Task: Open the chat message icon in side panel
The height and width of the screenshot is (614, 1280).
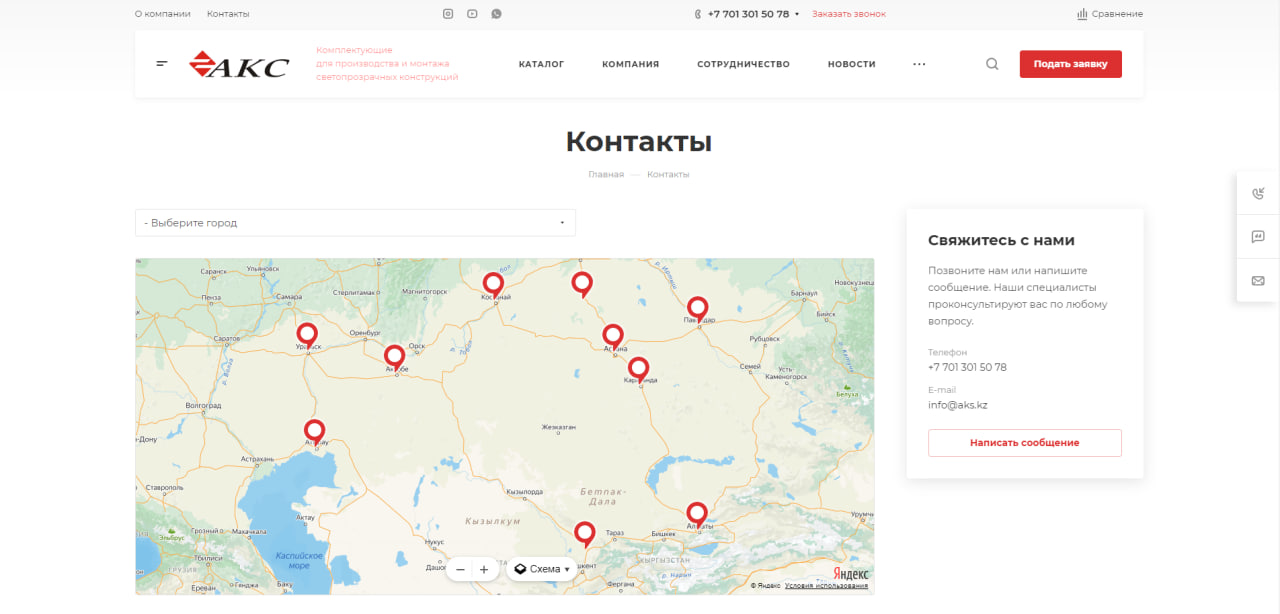Action: [x=1258, y=237]
